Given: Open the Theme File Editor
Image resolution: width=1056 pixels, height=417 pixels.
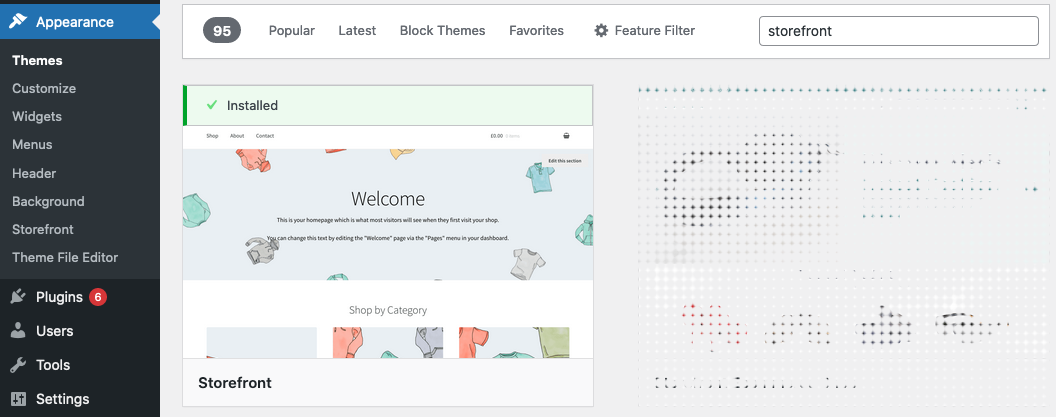Looking at the screenshot, I should point(65,257).
